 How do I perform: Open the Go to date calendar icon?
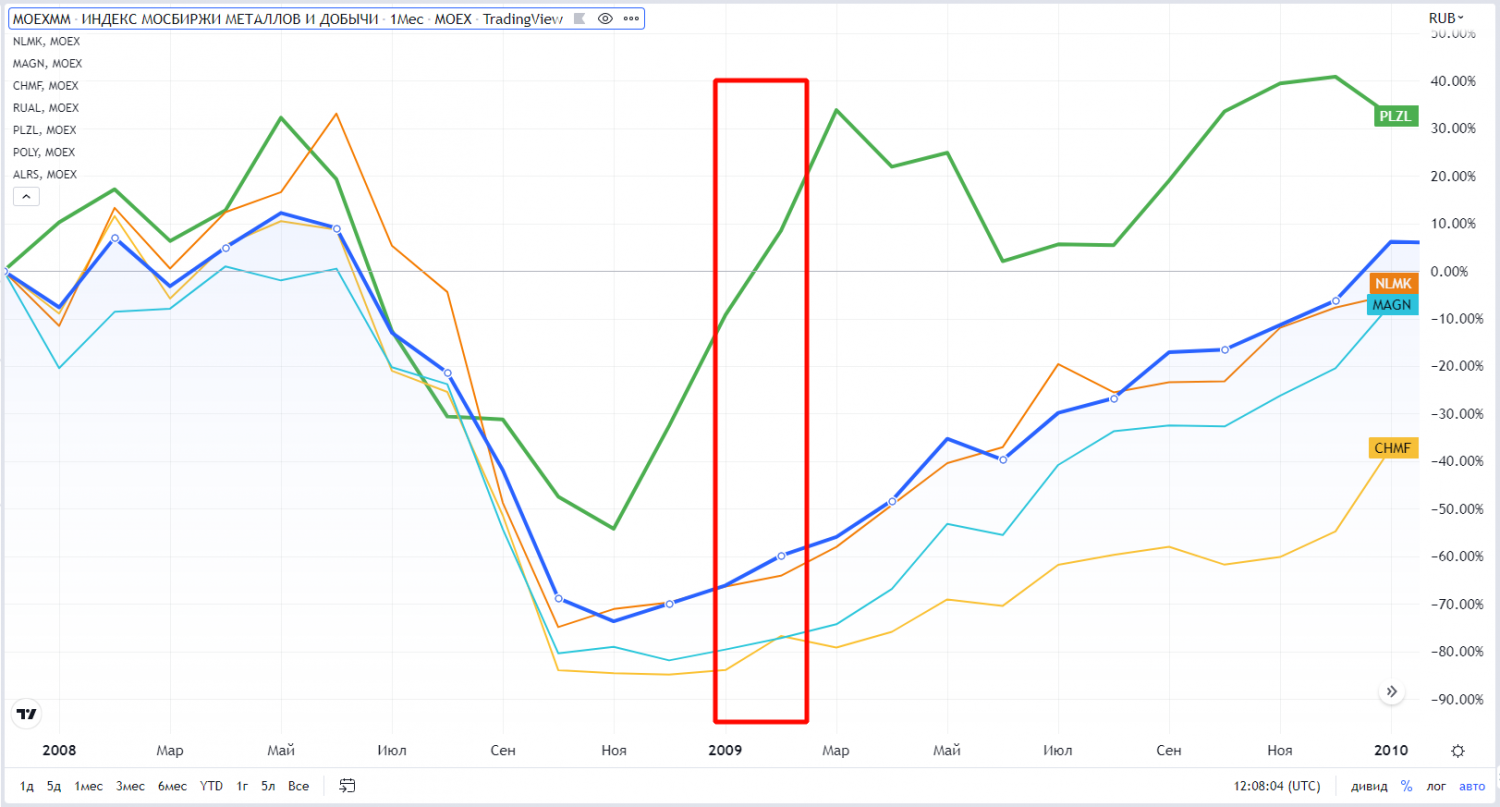(x=347, y=786)
